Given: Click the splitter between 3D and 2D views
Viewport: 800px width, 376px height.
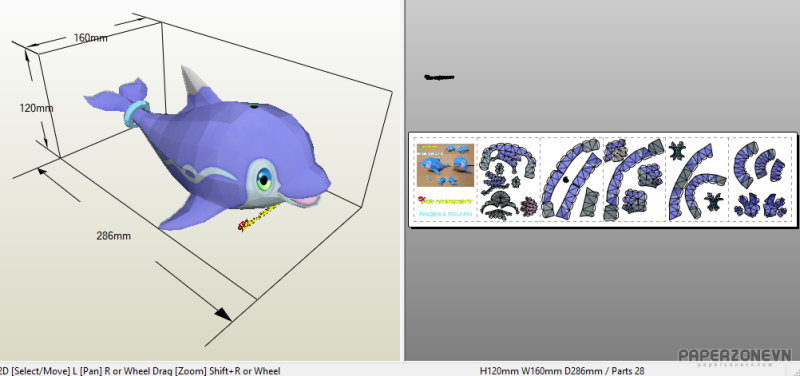Looking at the screenshot, I should click(x=403, y=181).
